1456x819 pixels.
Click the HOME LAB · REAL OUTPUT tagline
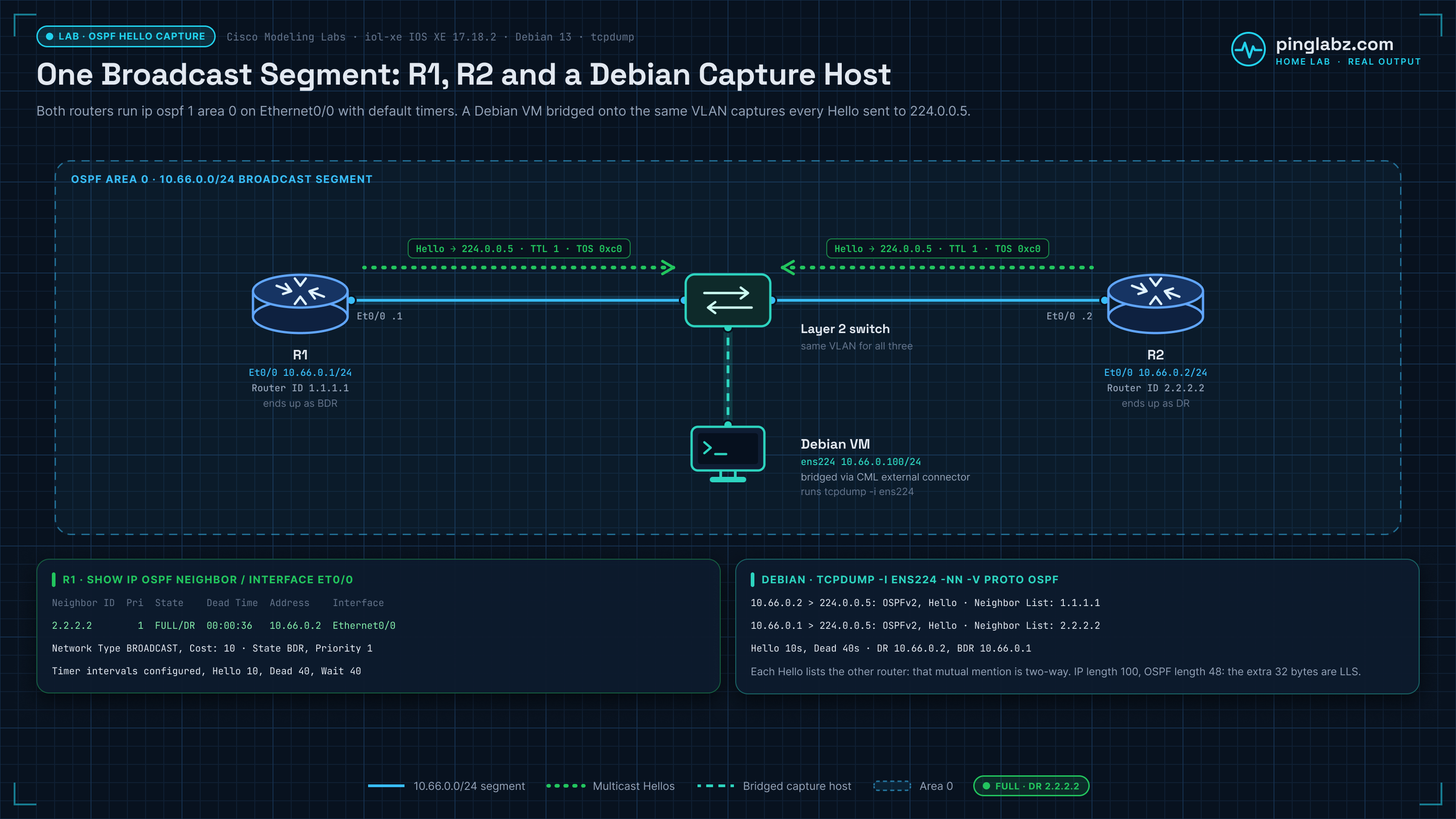tap(1348, 61)
